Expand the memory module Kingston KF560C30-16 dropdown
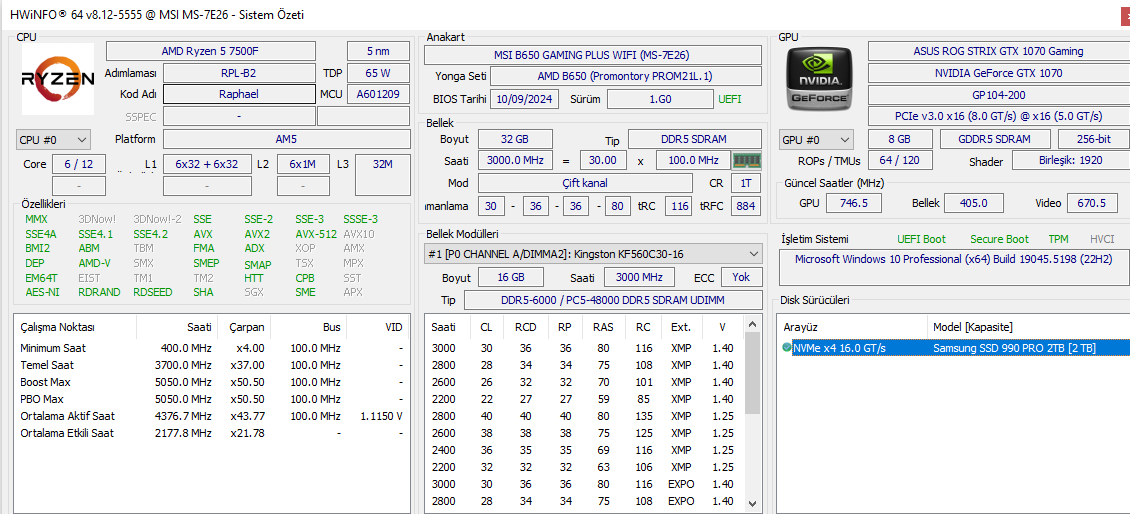Viewport: 1130px width, 514px height. (x=592, y=254)
